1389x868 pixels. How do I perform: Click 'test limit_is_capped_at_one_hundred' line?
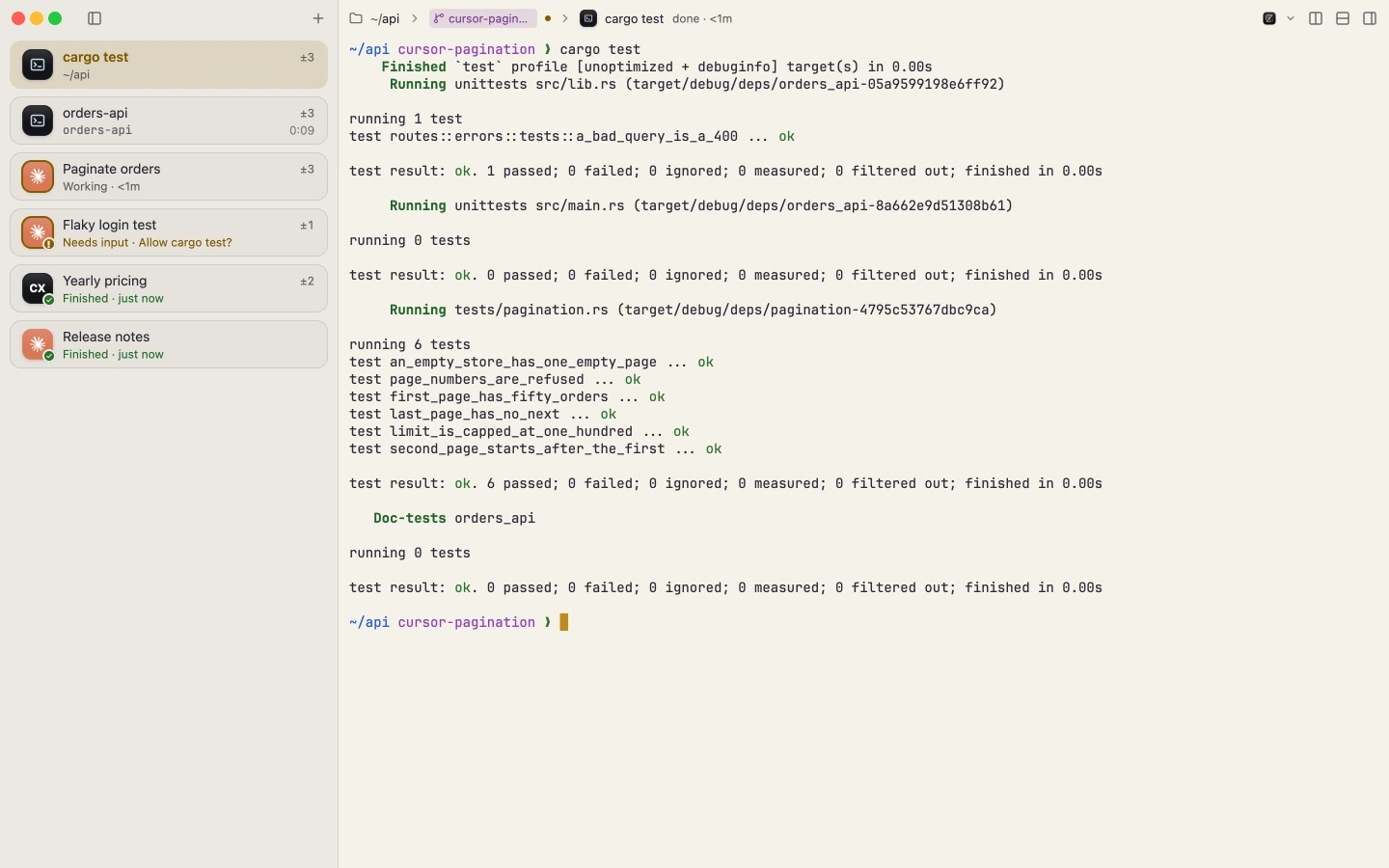[x=519, y=431]
